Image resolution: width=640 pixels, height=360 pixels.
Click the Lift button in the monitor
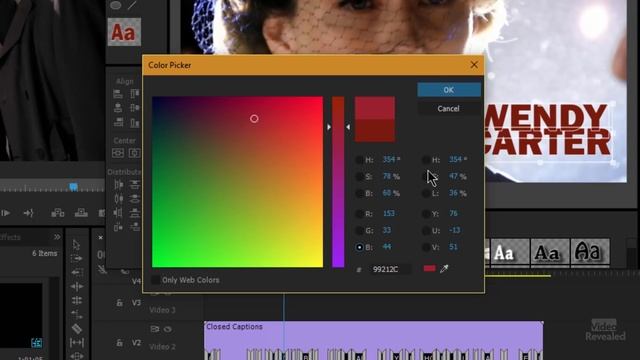[x=58, y=213]
